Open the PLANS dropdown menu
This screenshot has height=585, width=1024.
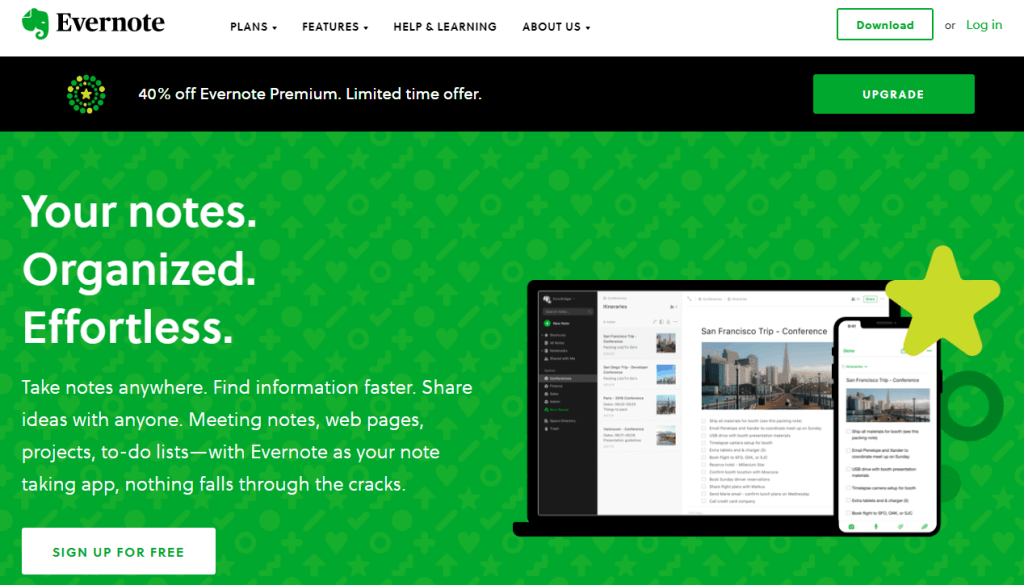pyautogui.click(x=253, y=27)
